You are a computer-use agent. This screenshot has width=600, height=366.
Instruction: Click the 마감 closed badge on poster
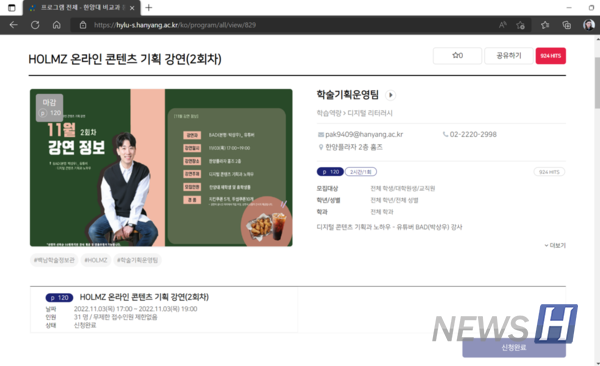coord(49,108)
